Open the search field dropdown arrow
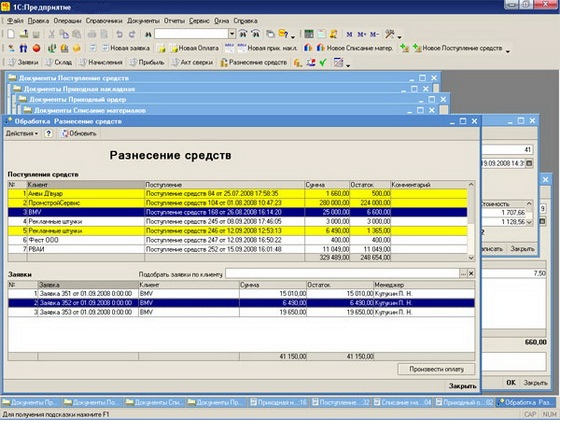 tap(232, 34)
